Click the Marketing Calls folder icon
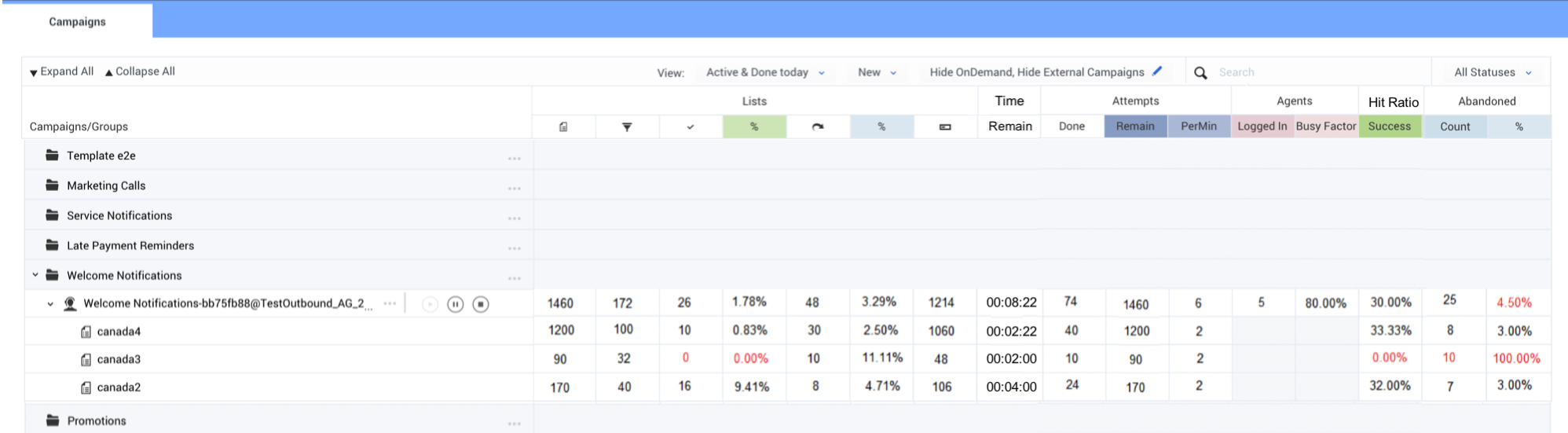This screenshot has height=433, width=1568. pyautogui.click(x=53, y=185)
